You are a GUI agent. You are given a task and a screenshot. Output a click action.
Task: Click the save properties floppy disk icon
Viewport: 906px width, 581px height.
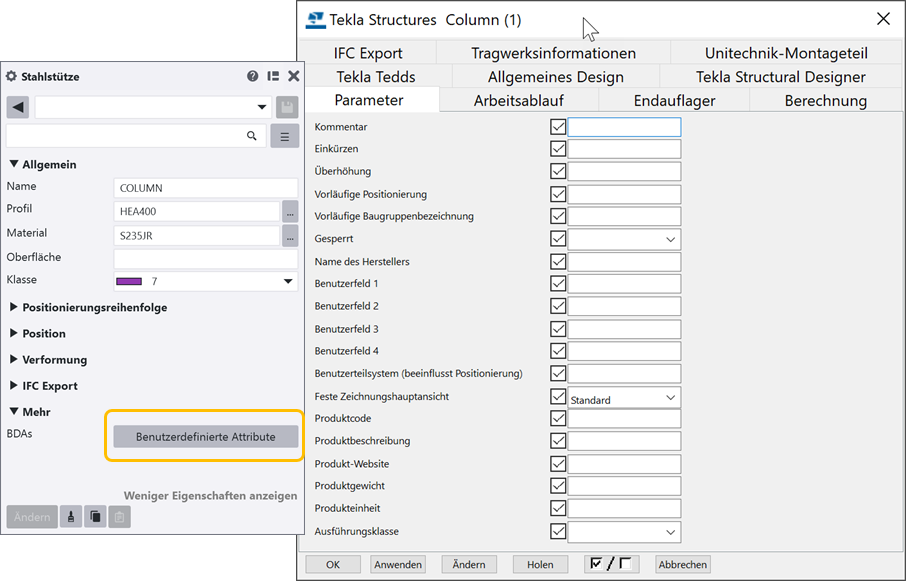click(287, 107)
